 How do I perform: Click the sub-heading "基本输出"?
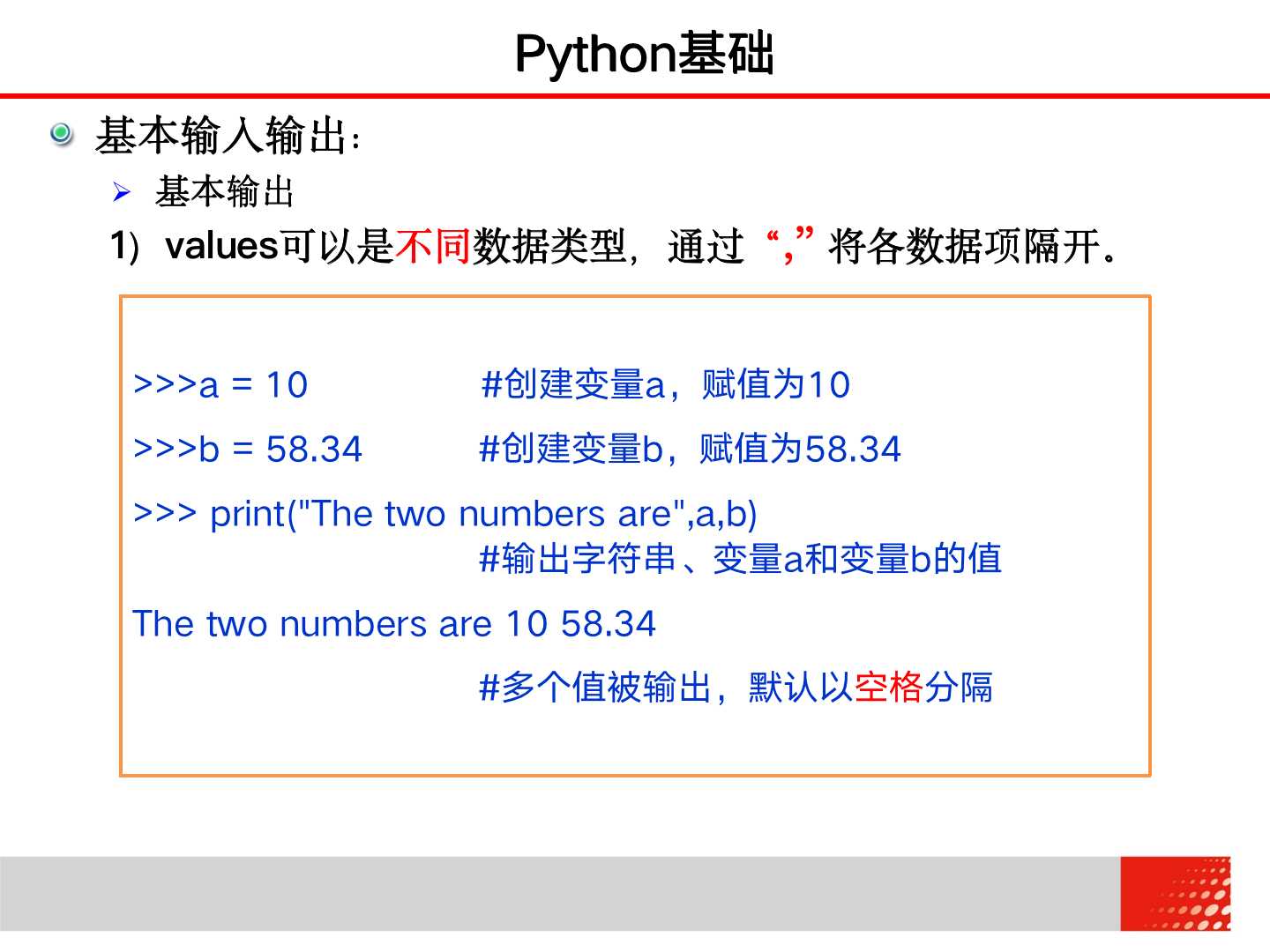(225, 192)
